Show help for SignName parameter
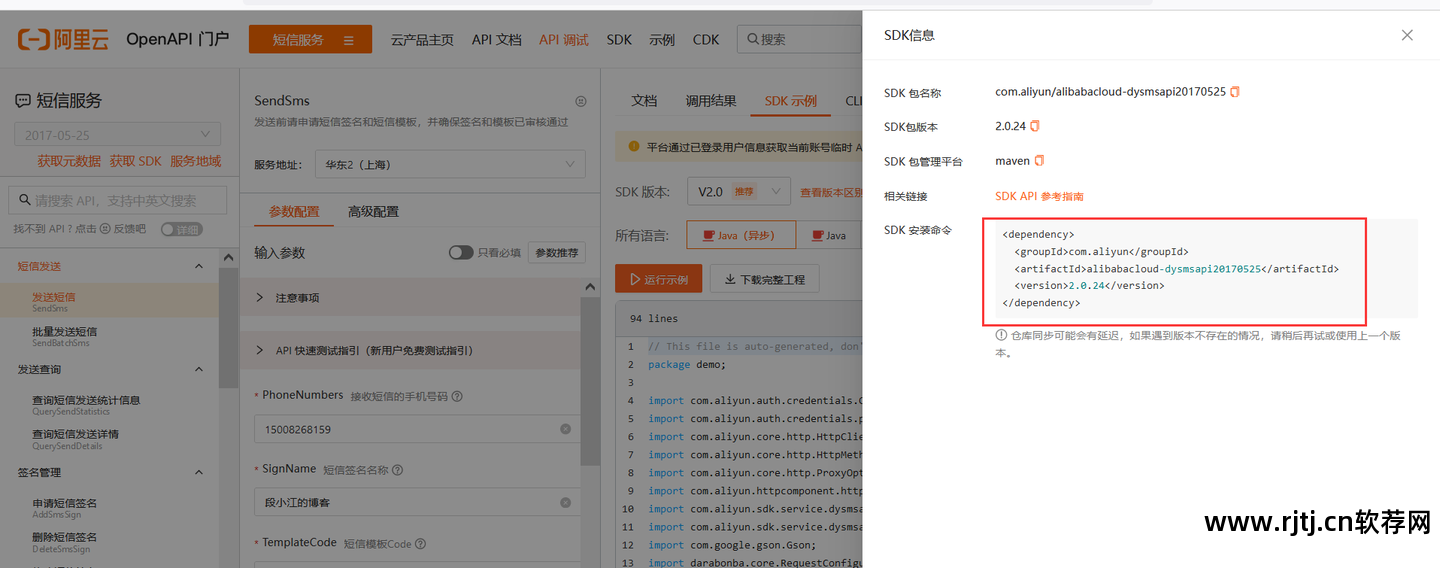Screen dimensions: 1440x568 [398, 470]
